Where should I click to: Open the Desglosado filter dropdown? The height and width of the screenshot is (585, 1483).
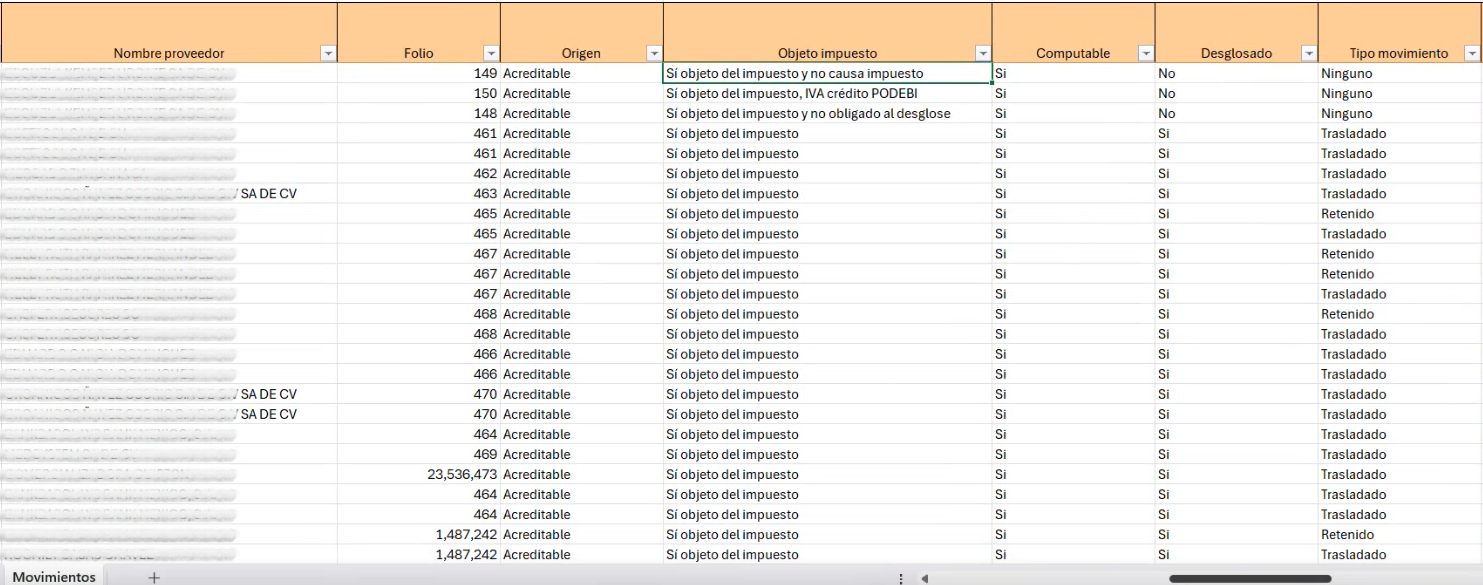coord(1308,54)
